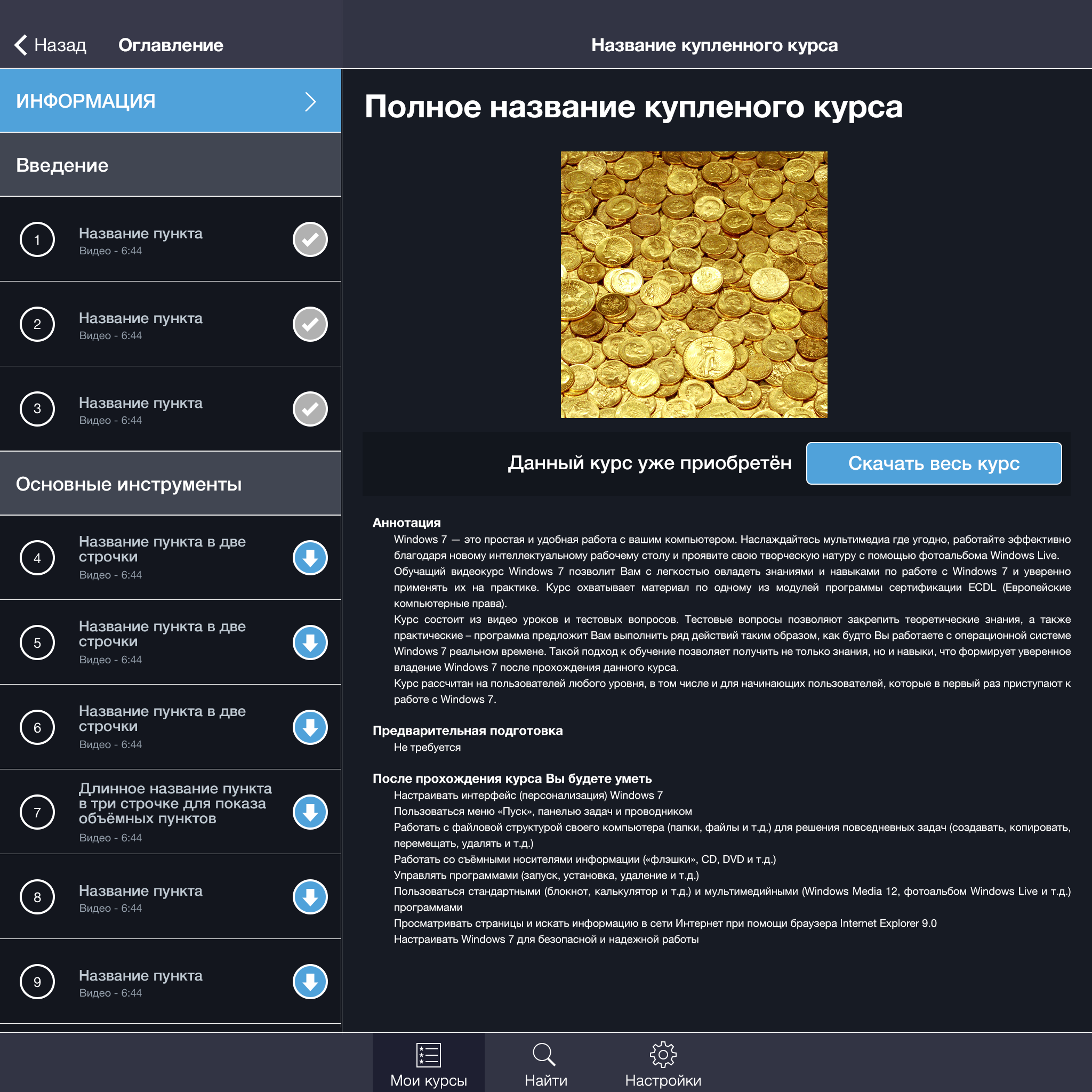Image resolution: width=1092 pixels, height=1092 pixels.
Task: Open item 6 two-line title
Action: 162,718
